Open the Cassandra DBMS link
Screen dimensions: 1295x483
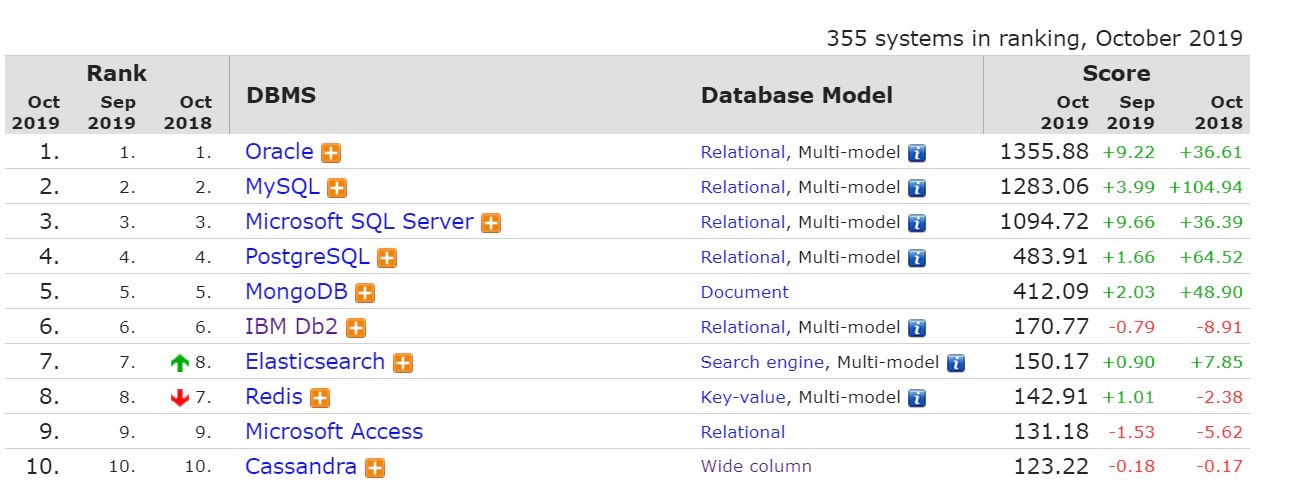pyautogui.click(x=301, y=467)
